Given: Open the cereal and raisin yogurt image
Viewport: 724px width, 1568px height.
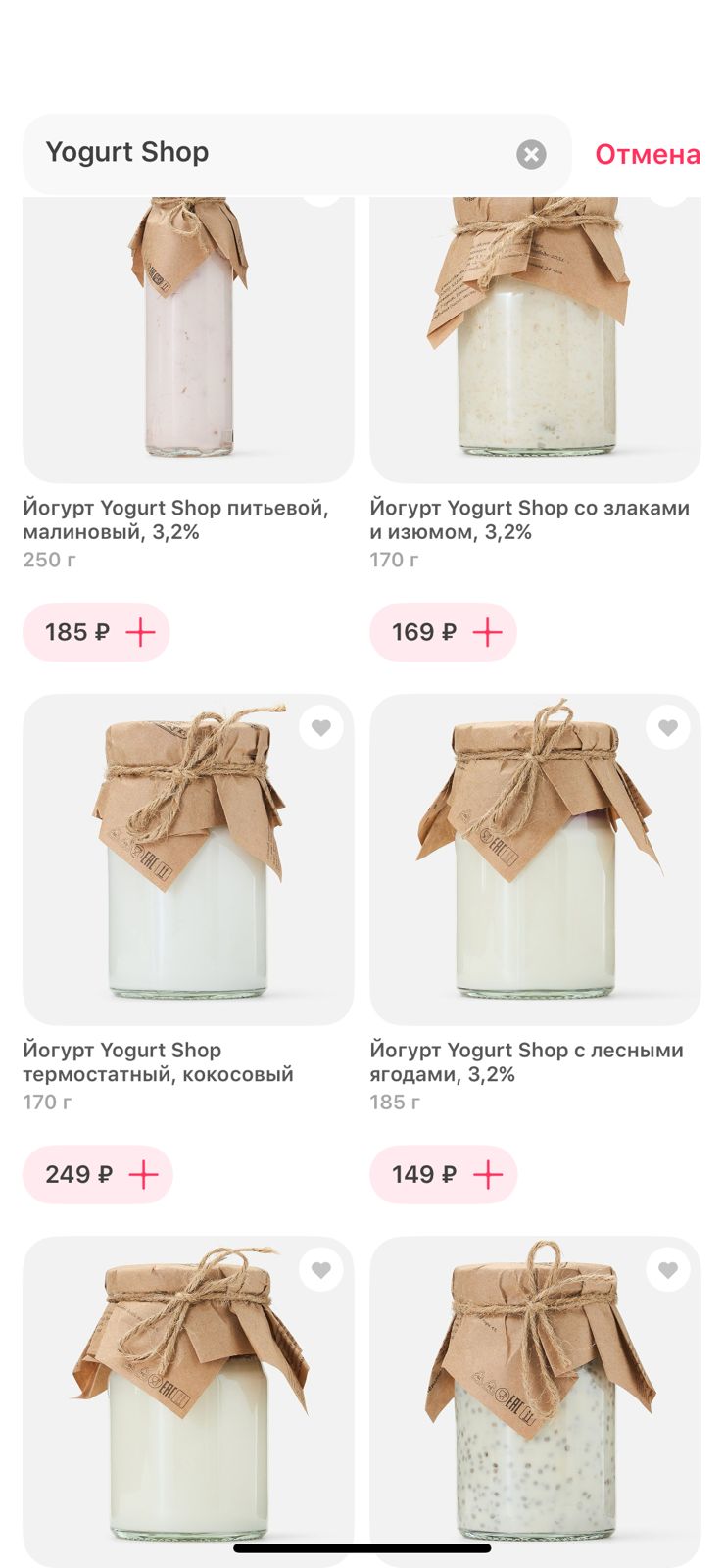Looking at the screenshot, I should (535, 333).
